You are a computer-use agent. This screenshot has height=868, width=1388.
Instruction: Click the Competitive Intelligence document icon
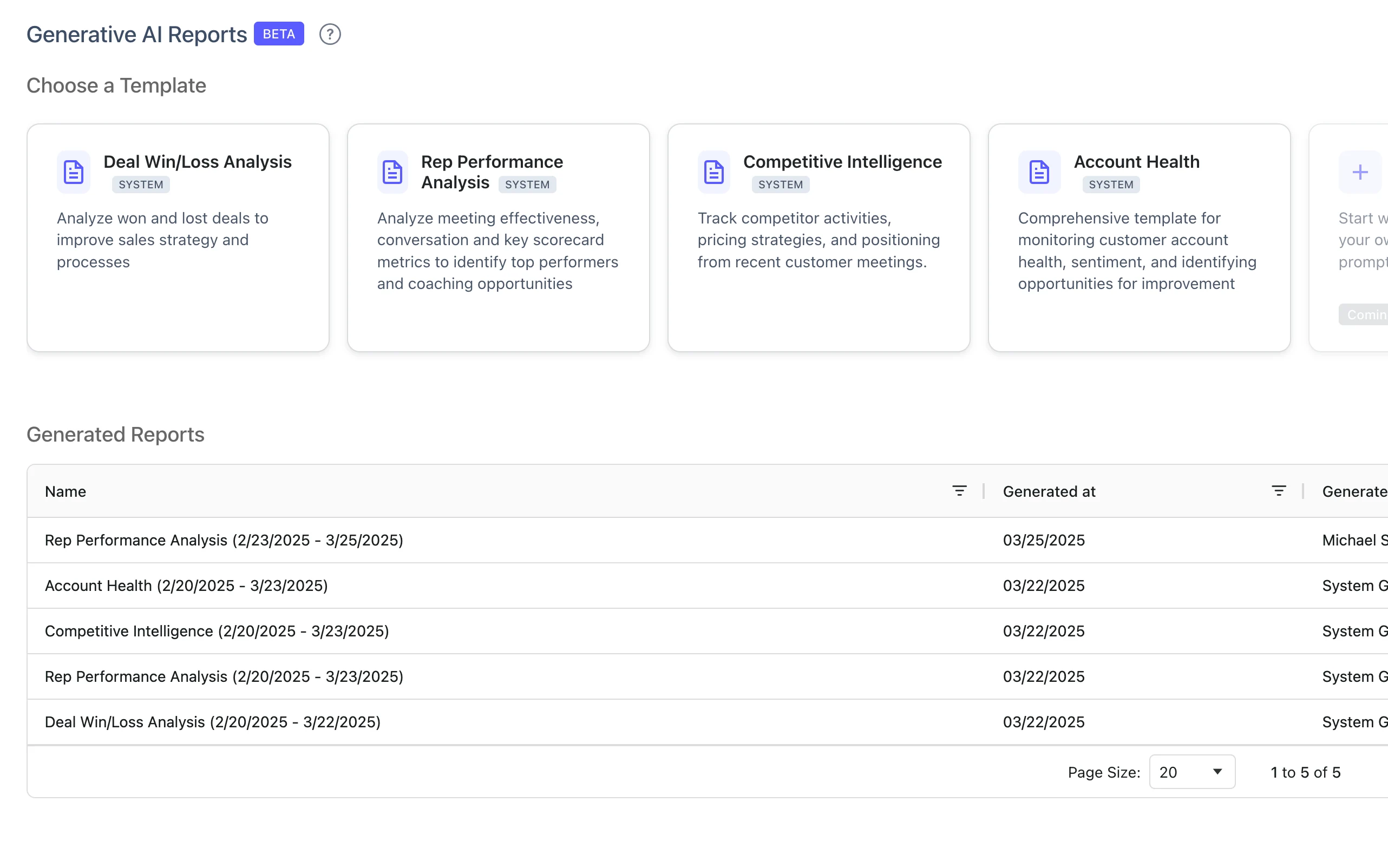714,172
